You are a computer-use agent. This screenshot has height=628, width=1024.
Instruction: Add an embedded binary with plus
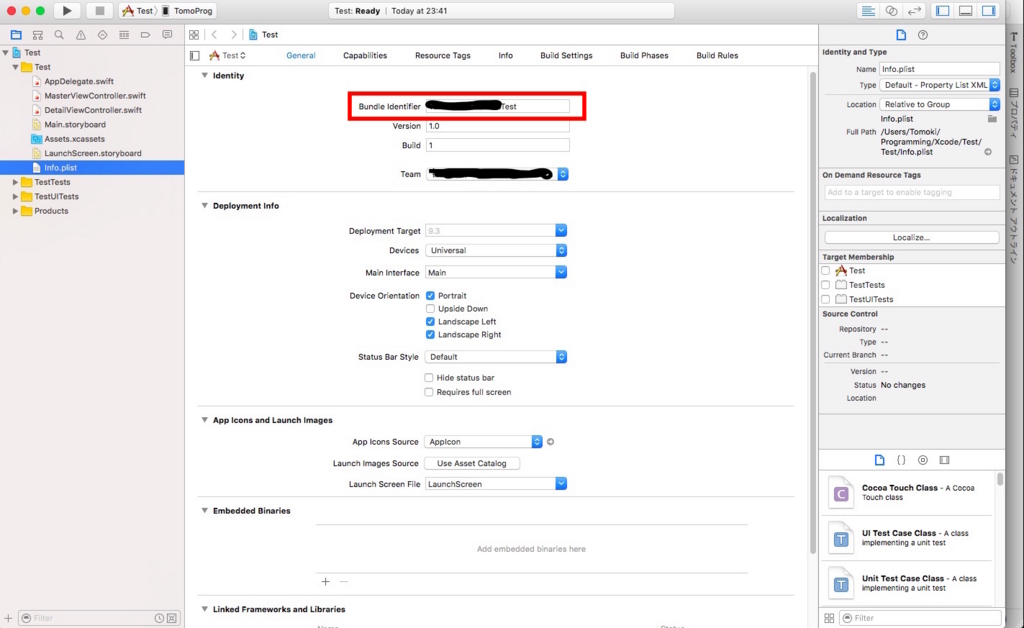pyautogui.click(x=325, y=581)
